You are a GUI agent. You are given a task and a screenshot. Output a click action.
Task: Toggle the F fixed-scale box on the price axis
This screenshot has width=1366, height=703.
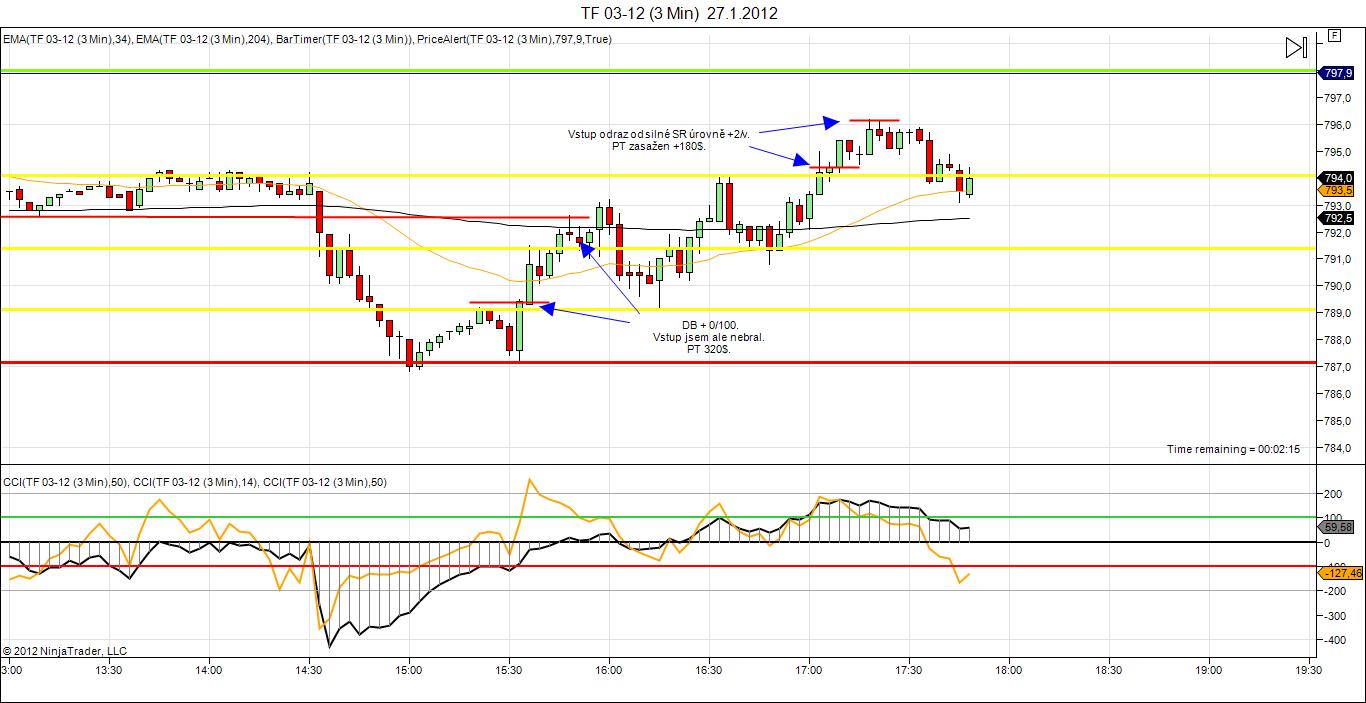coord(1334,35)
